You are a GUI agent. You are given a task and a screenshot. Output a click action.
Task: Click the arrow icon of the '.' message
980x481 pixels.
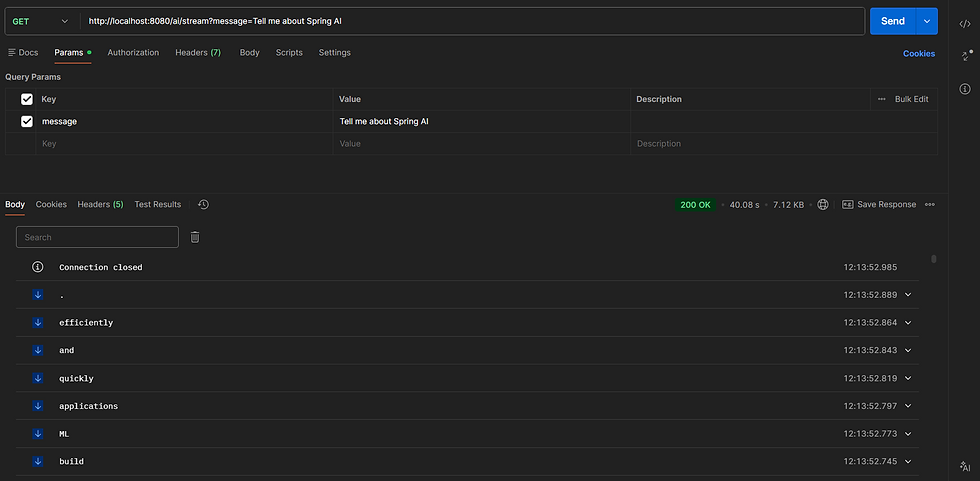38,295
